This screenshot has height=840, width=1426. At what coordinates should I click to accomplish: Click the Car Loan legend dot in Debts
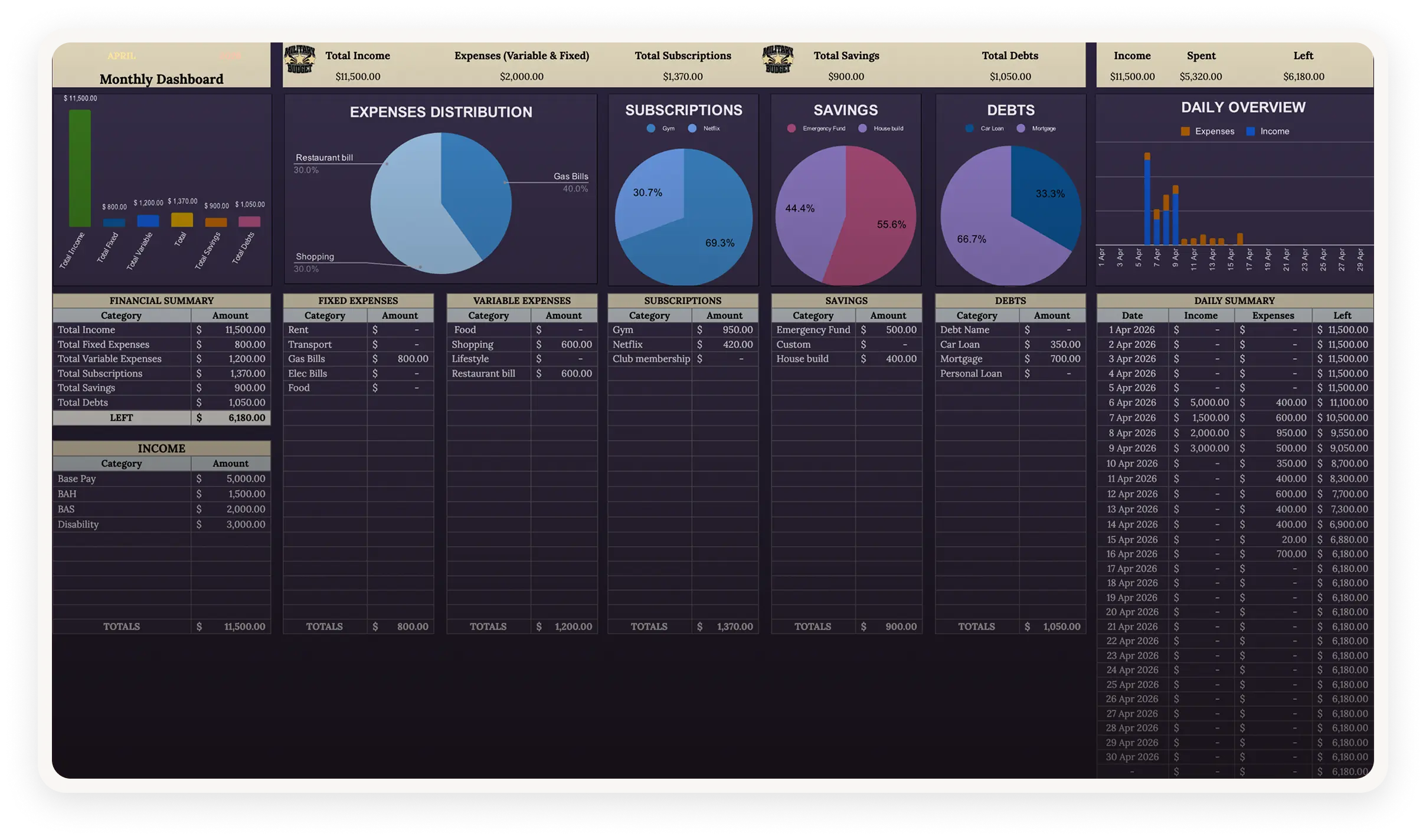(x=970, y=128)
